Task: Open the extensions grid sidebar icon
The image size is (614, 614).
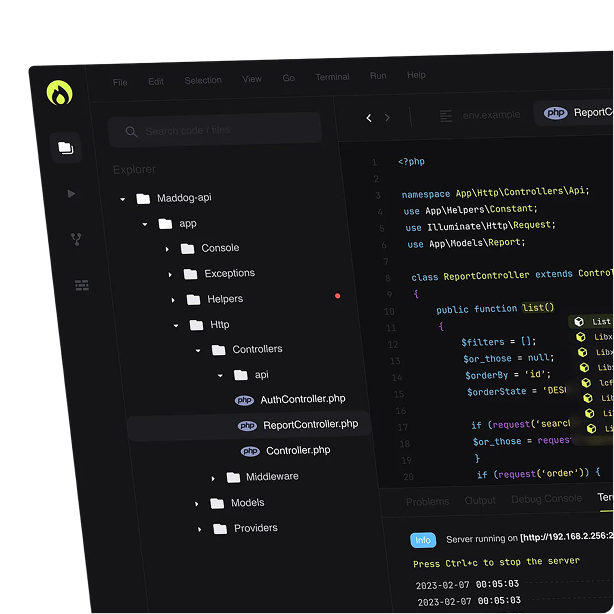Action: [81, 286]
